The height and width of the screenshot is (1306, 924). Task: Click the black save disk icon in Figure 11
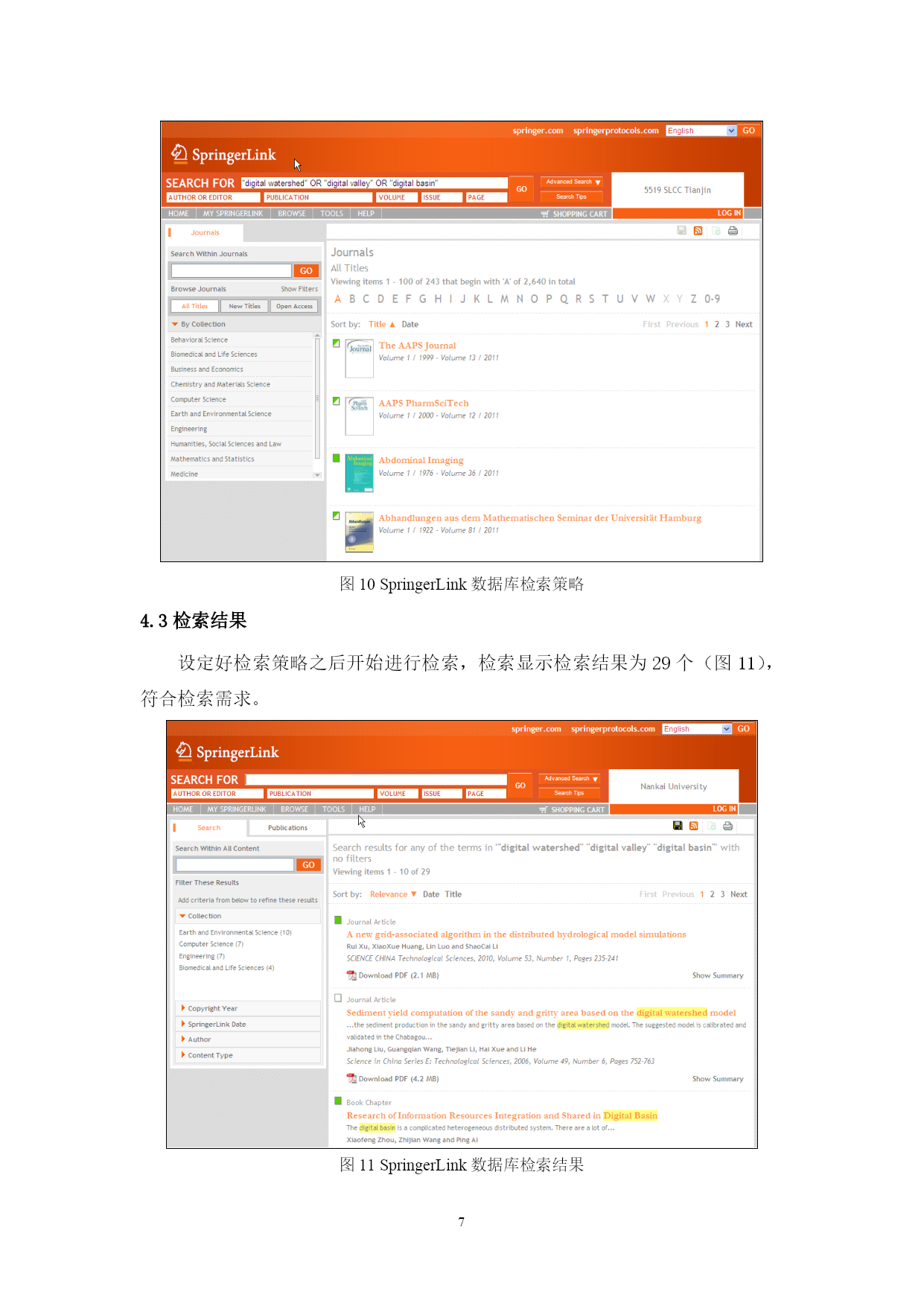[678, 826]
